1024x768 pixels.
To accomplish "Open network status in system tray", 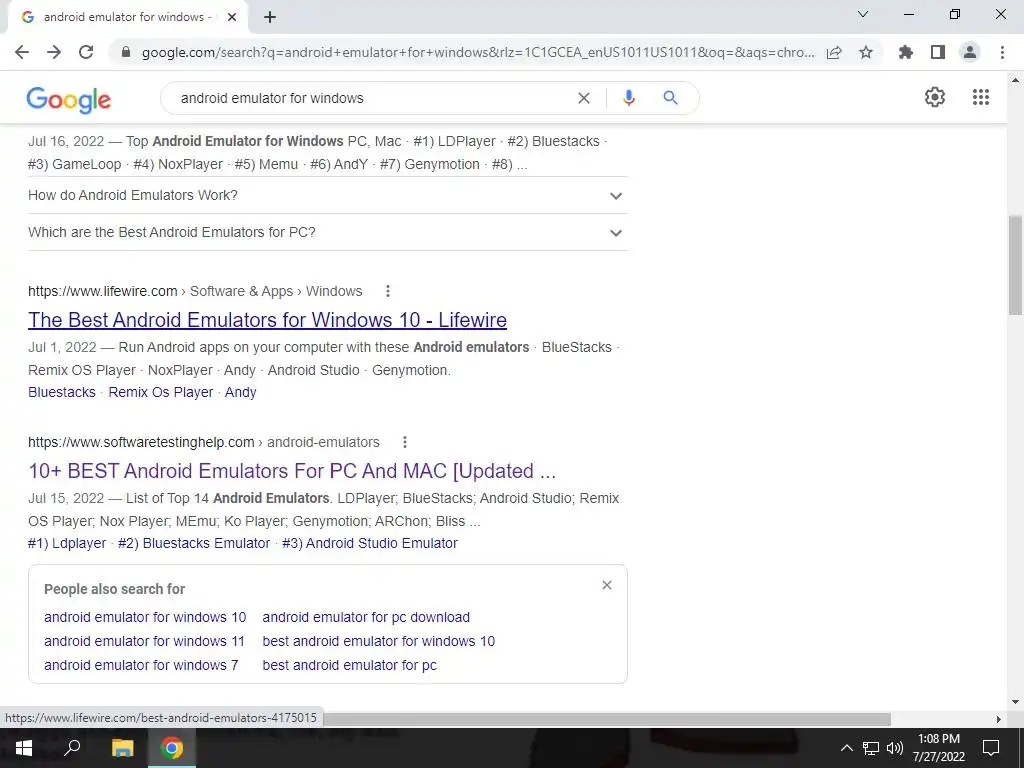I will pyautogui.click(x=871, y=748).
